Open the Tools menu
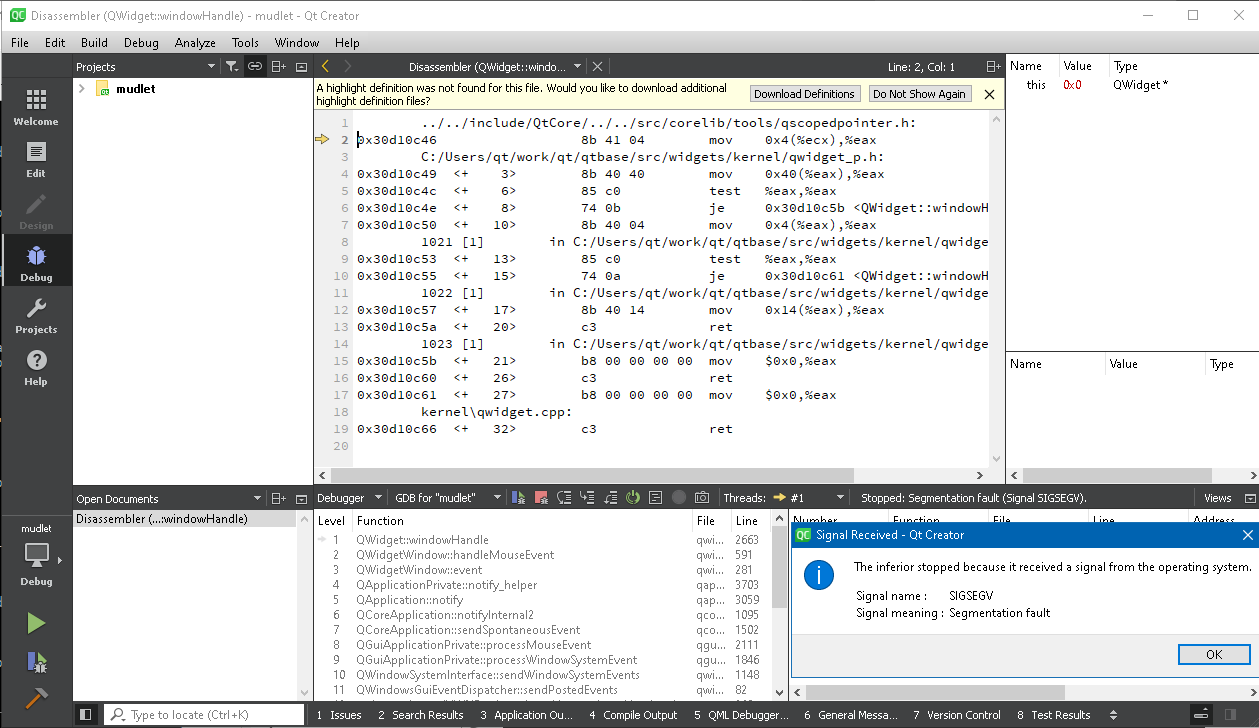1259x728 pixels. (245, 43)
